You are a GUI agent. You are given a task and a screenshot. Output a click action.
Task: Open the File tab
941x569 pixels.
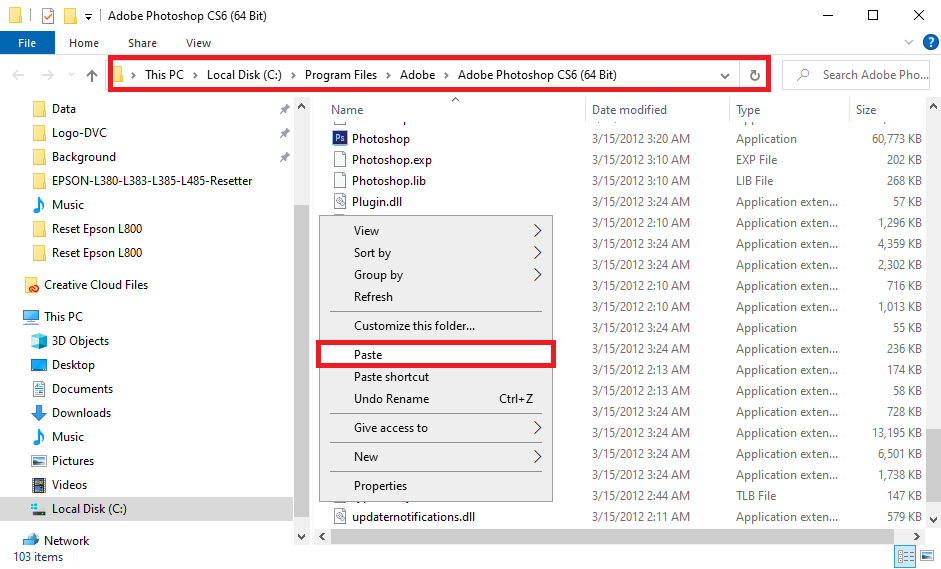(x=27, y=43)
